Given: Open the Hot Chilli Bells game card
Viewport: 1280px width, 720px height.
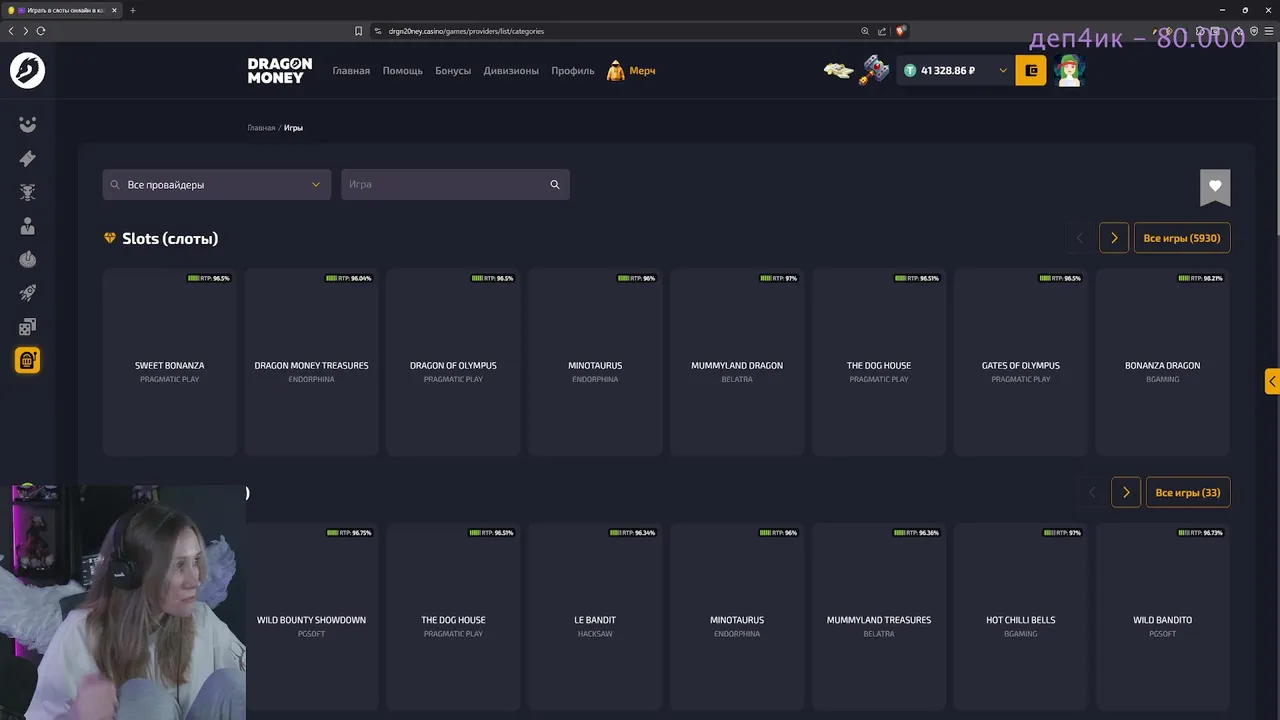Looking at the screenshot, I should 1021,616.
